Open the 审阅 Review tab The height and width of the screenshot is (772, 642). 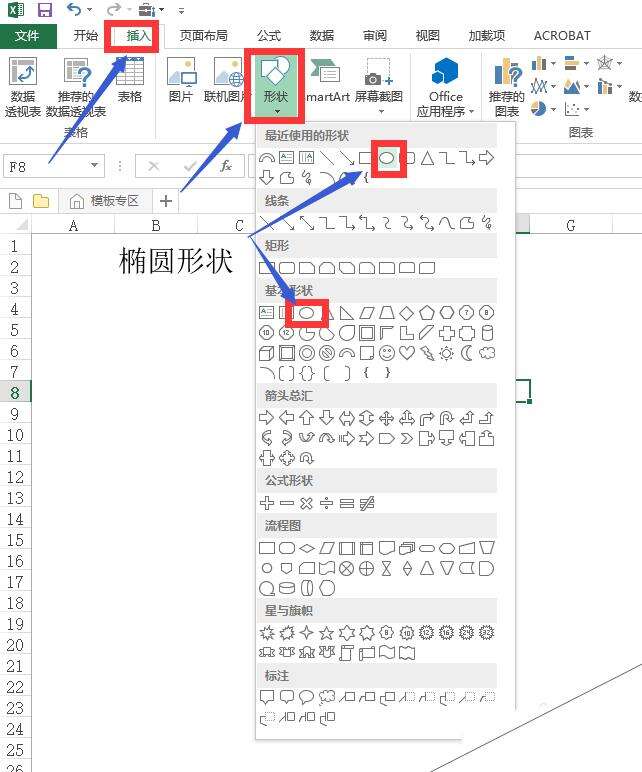point(375,35)
